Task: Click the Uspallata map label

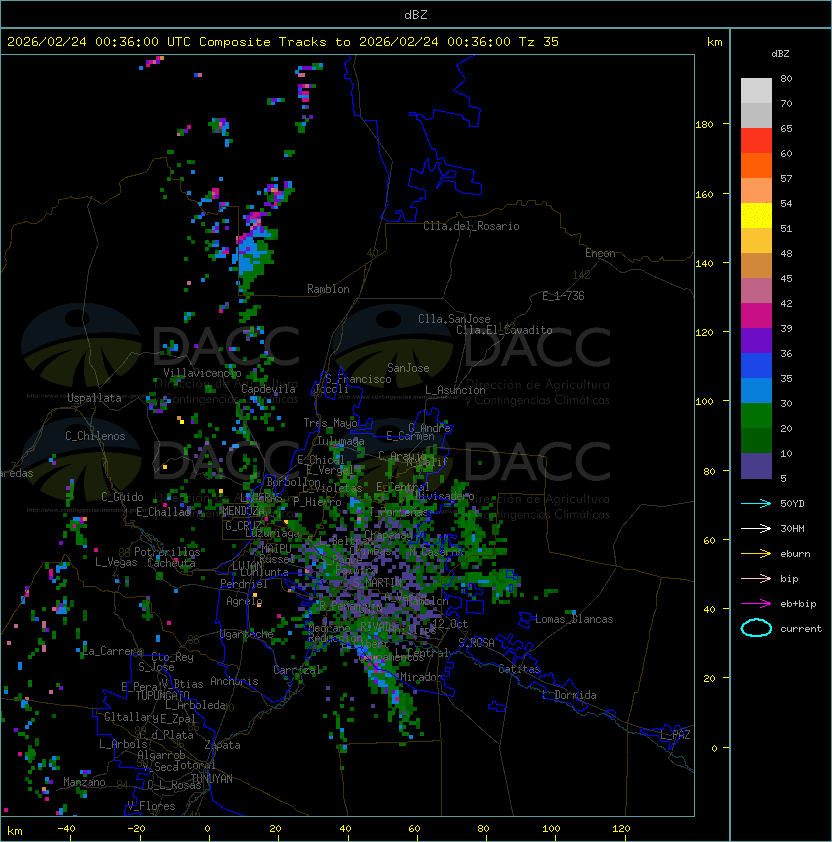Action: click(94, 398)
